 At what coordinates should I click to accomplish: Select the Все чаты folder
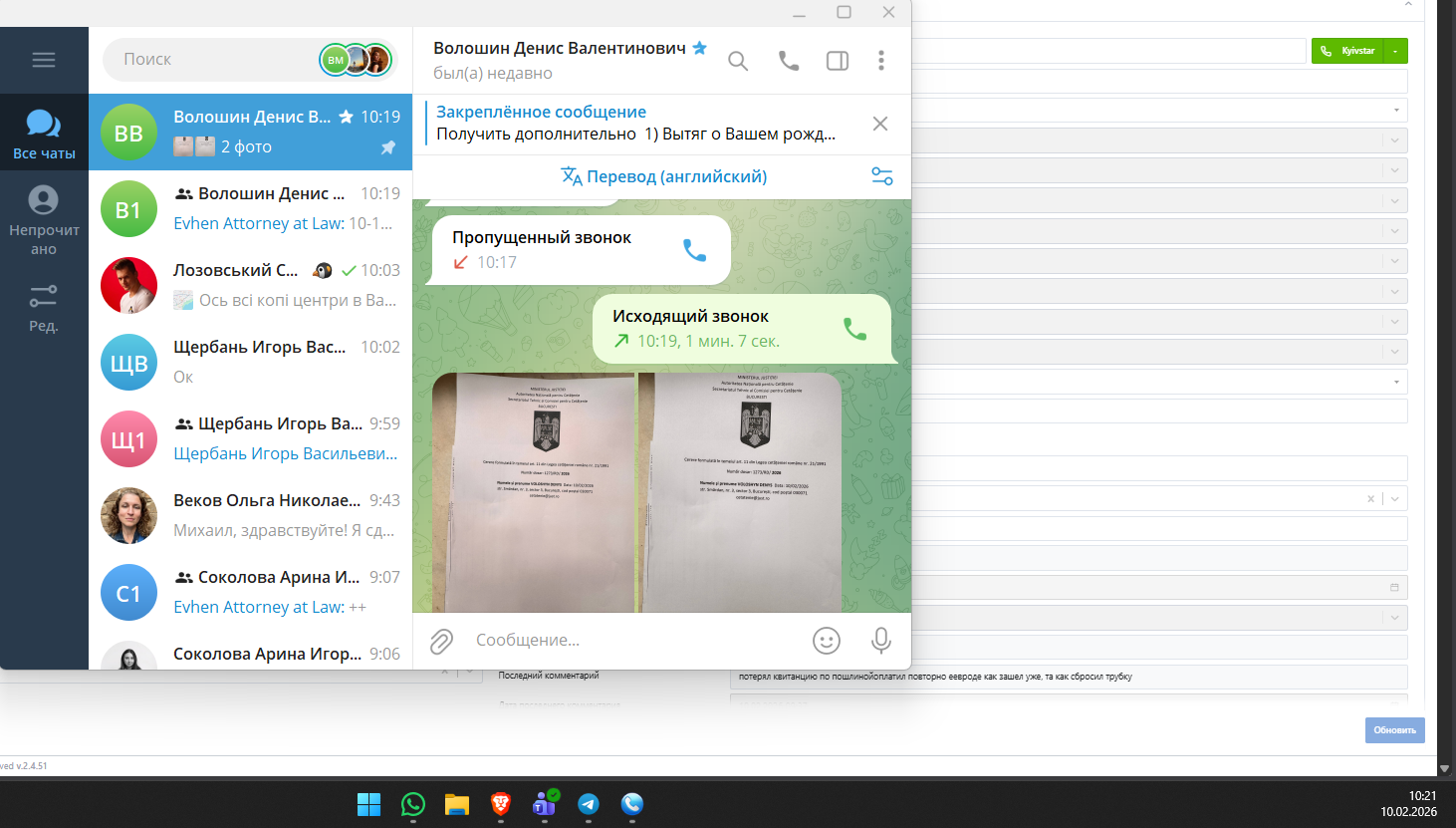(44, 134)
